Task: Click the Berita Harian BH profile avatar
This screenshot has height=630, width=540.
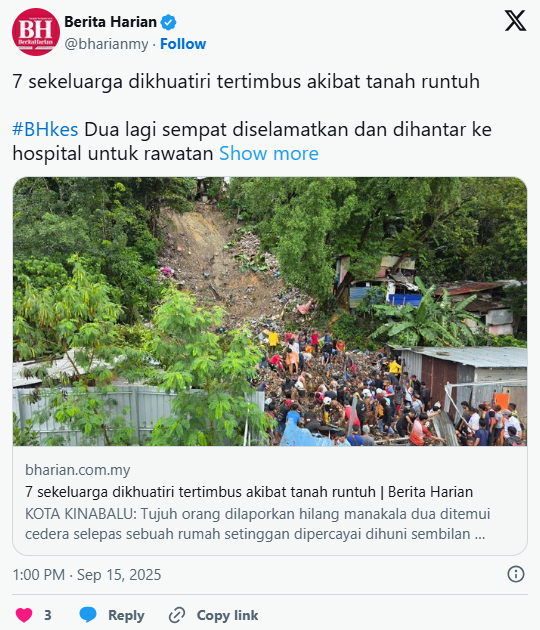Action: pos(36,32)
